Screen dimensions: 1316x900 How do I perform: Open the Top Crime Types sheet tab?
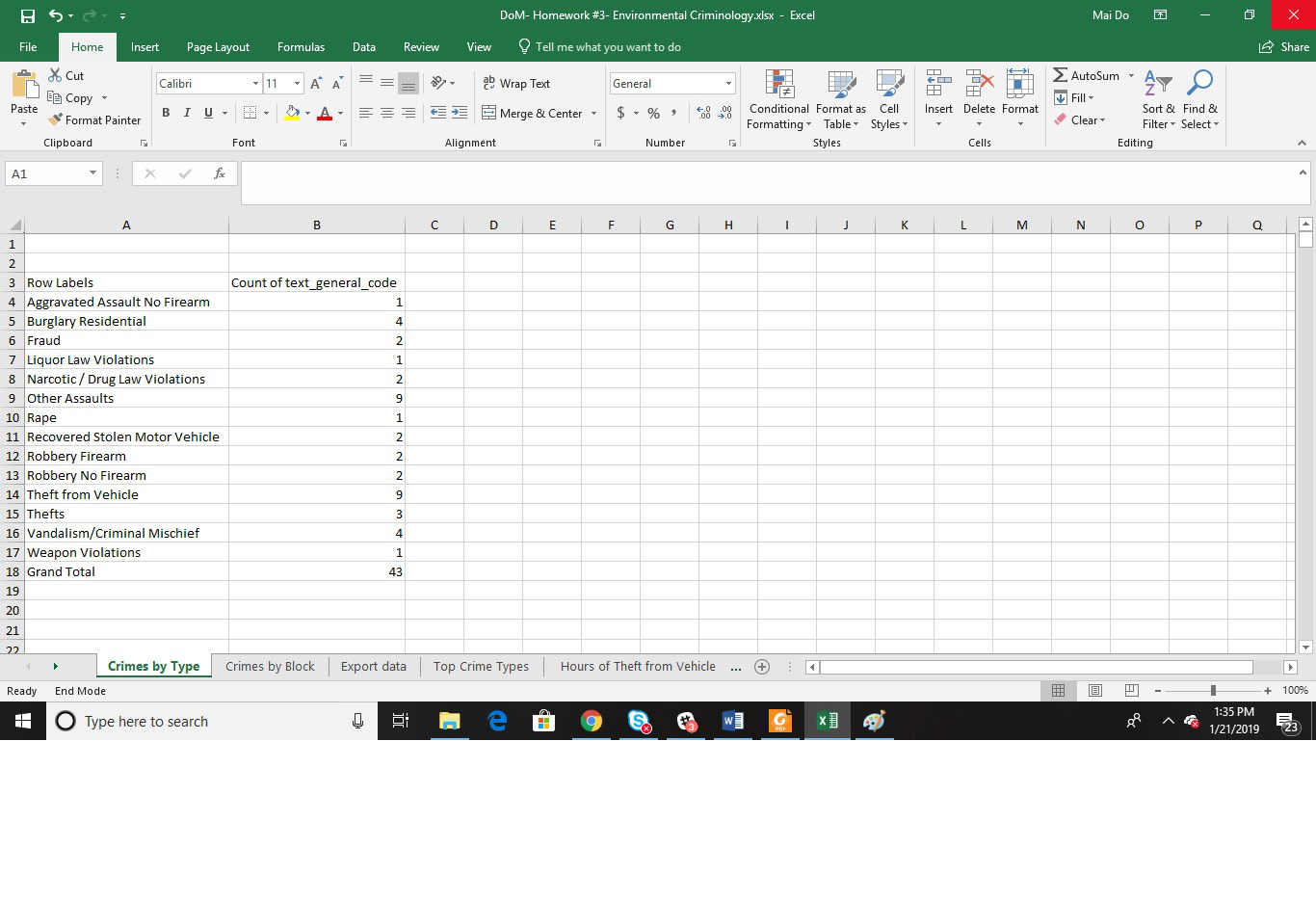[481, 666]
